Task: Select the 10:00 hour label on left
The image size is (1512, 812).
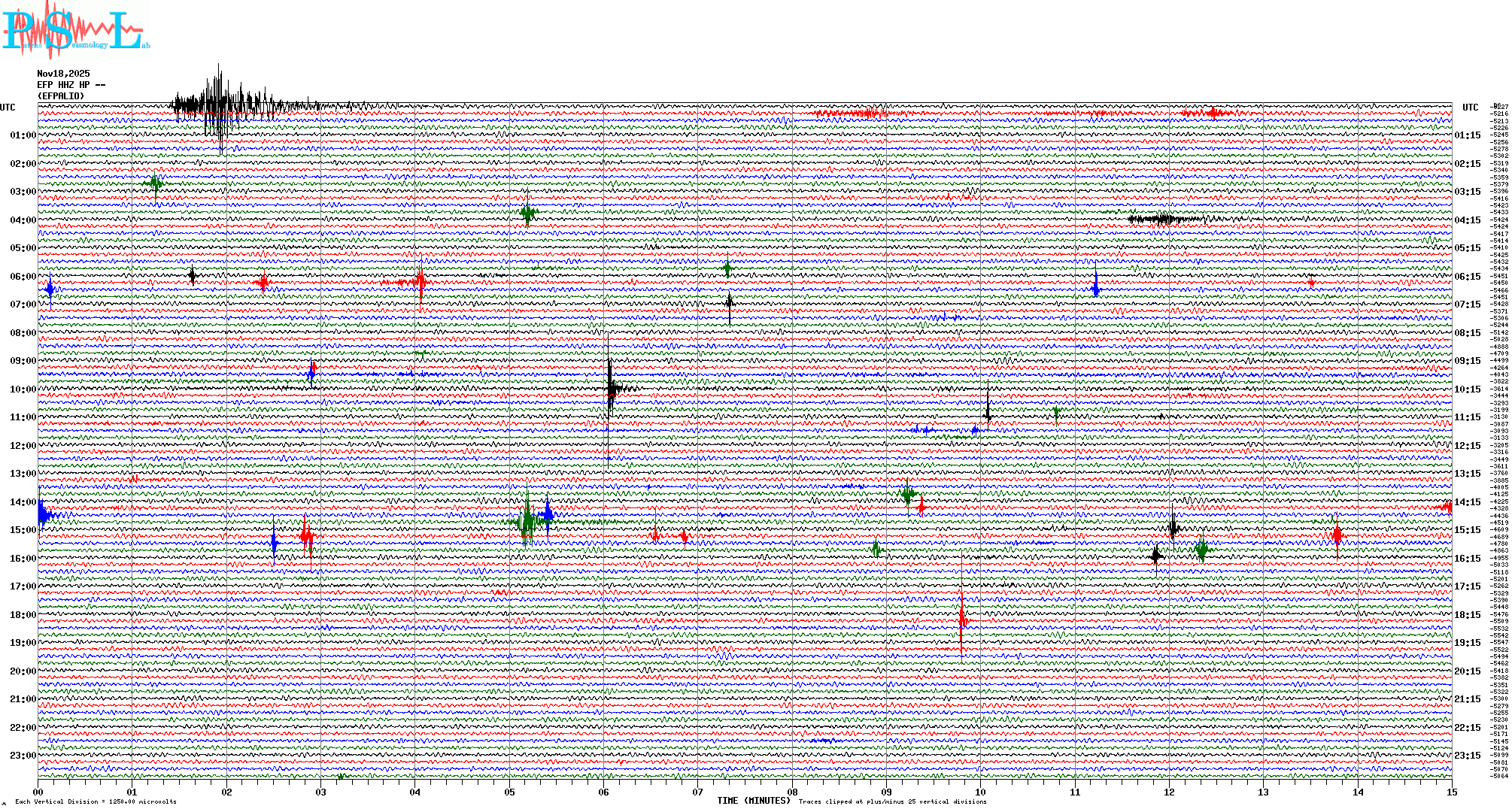Action: coord(23,389)
